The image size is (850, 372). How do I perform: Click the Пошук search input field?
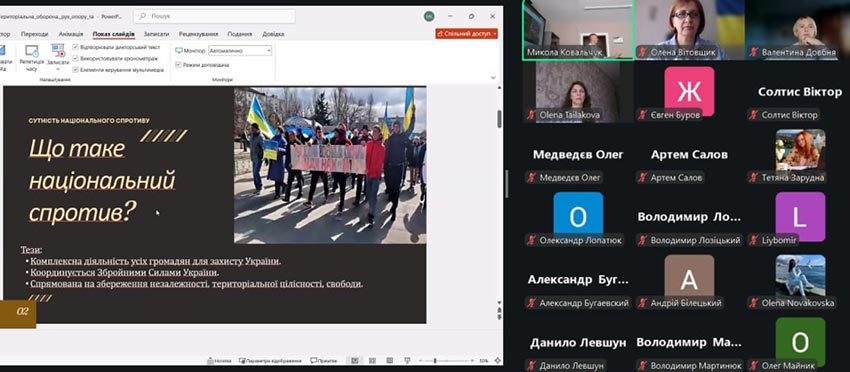[214, 16]
